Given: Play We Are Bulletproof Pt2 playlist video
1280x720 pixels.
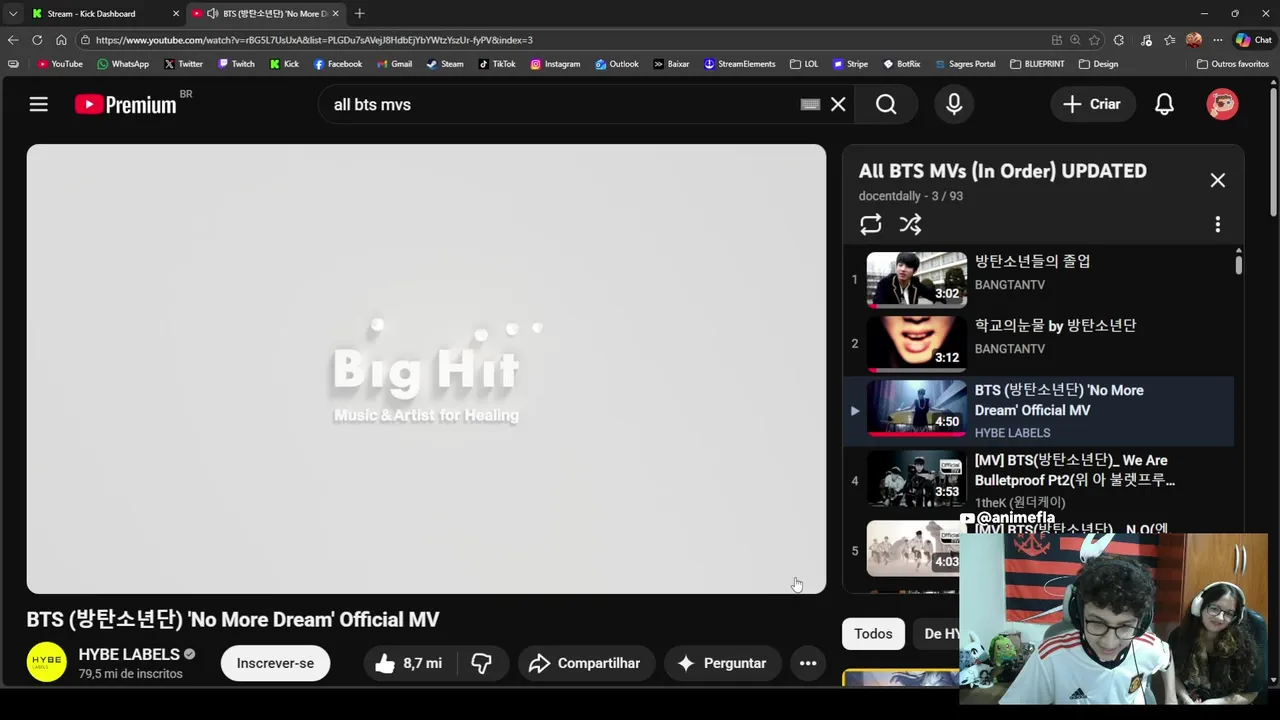Looking at the screenshot, I should 1040,480.
